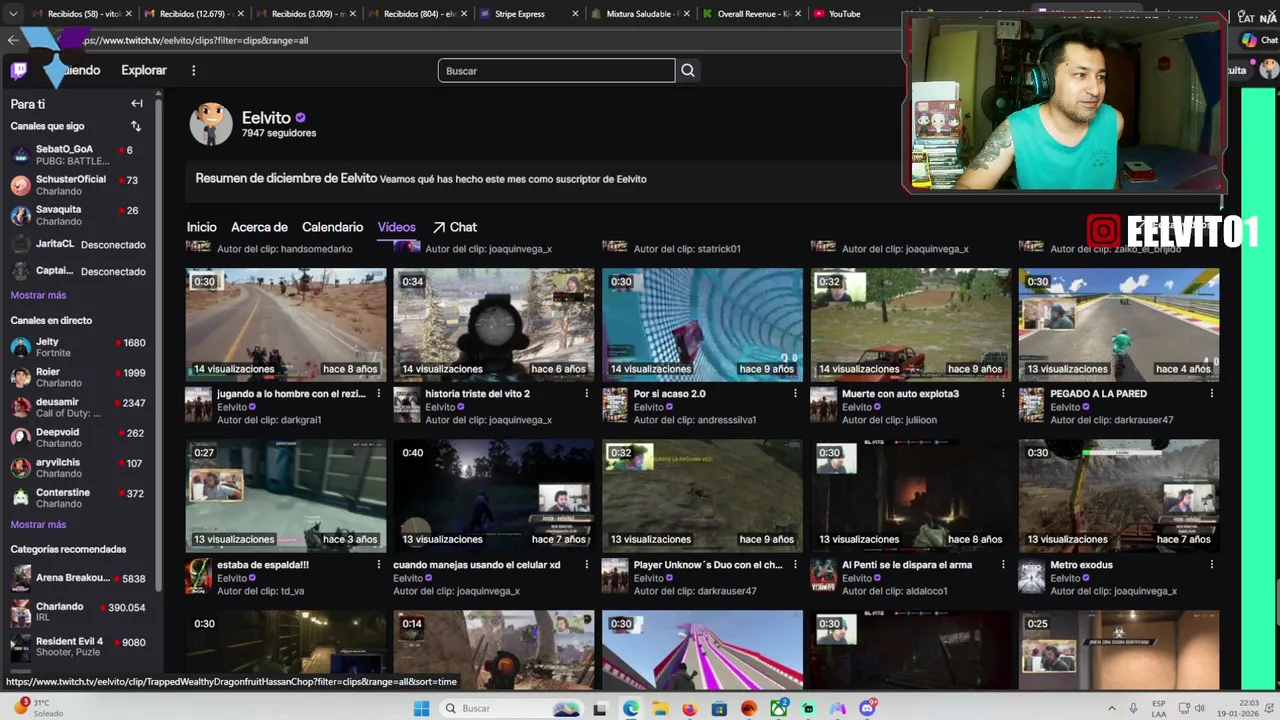
Task: Click the browser address bar URL
Action: 196,40
